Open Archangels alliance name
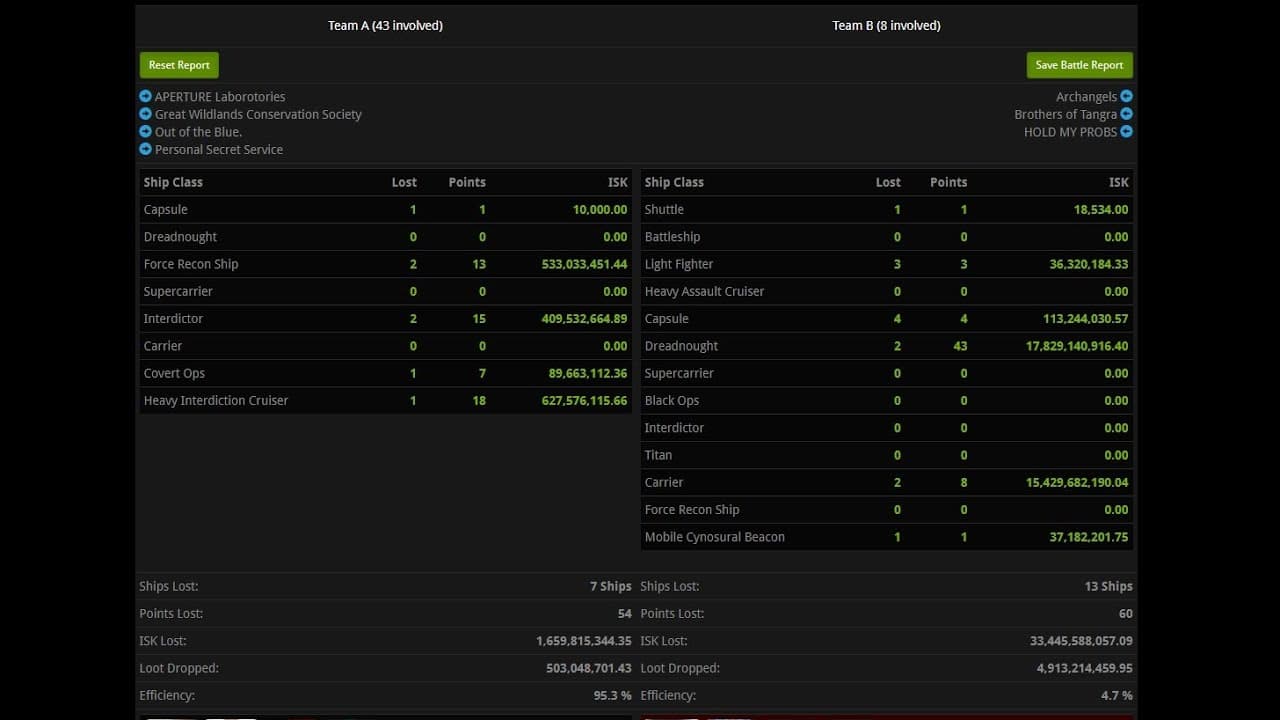 click(x=1086, y=97)
